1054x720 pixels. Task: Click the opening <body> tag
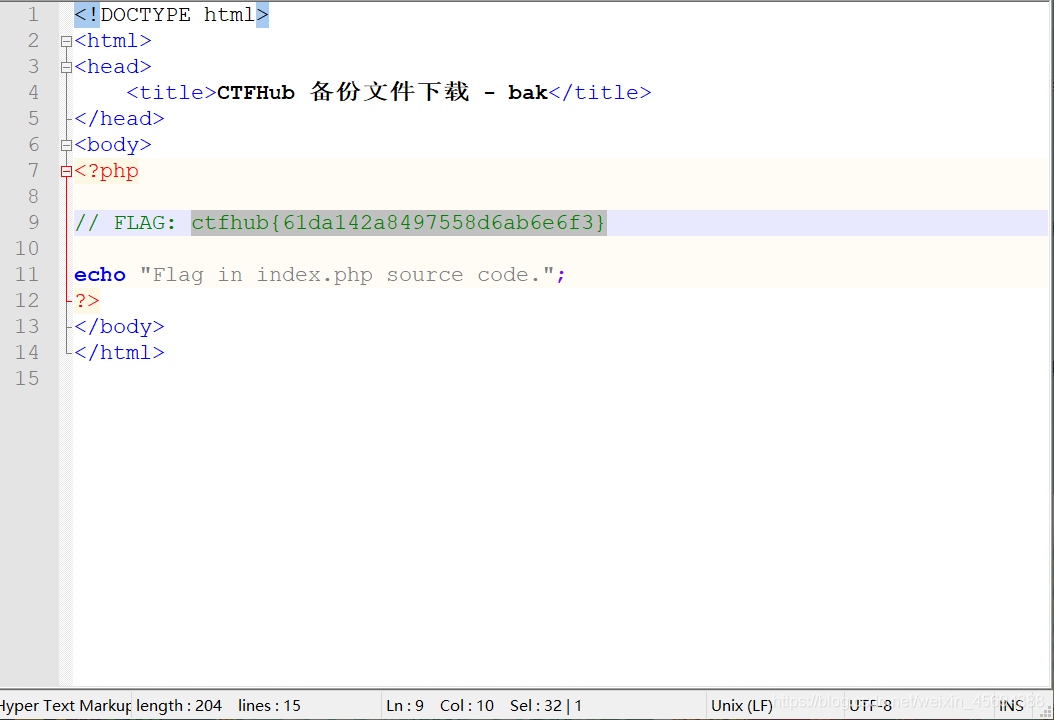coord(113,145)
